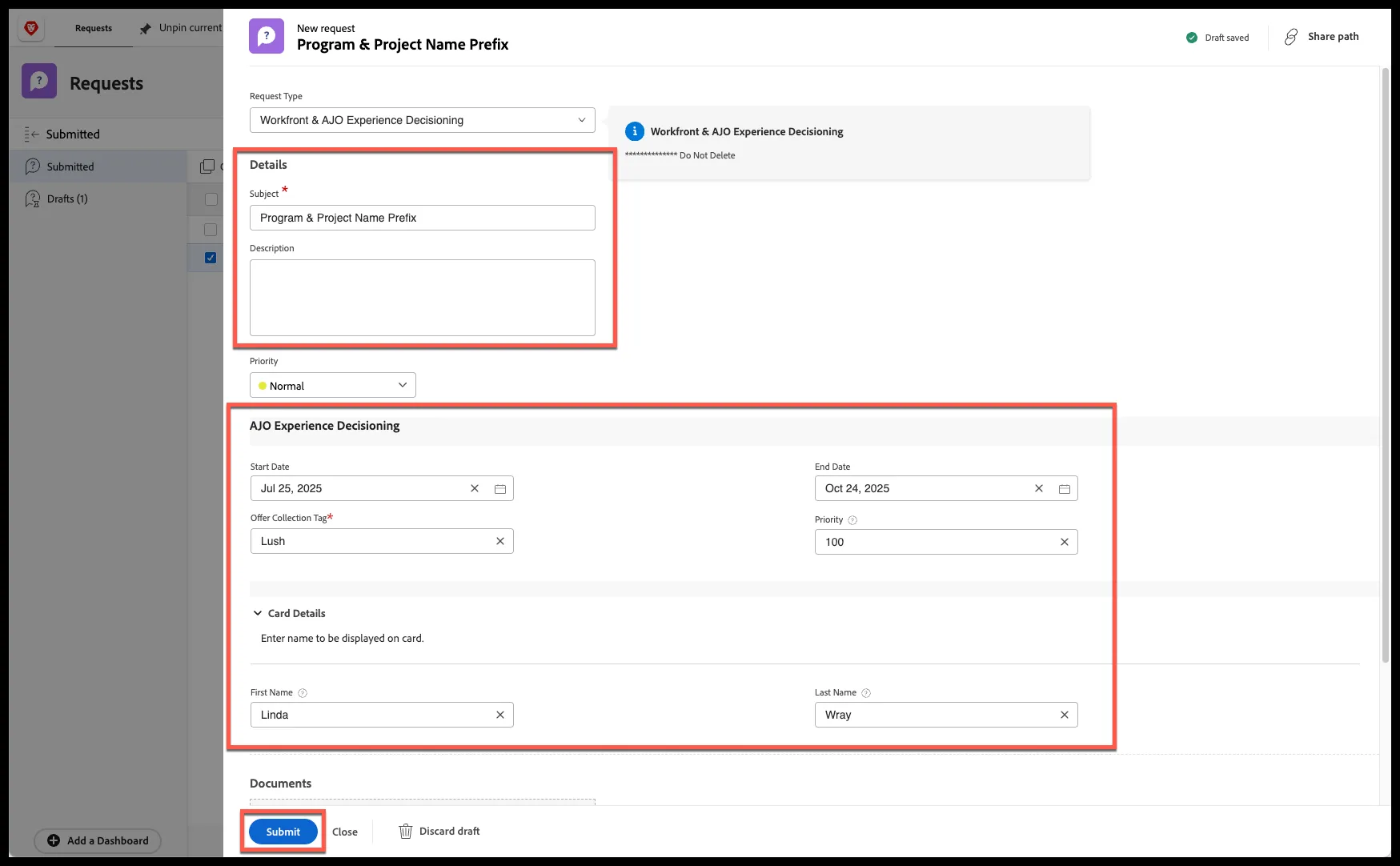The image size is (1400, 866).
Task: Submit the new request
Action: [x=283, y=832]
